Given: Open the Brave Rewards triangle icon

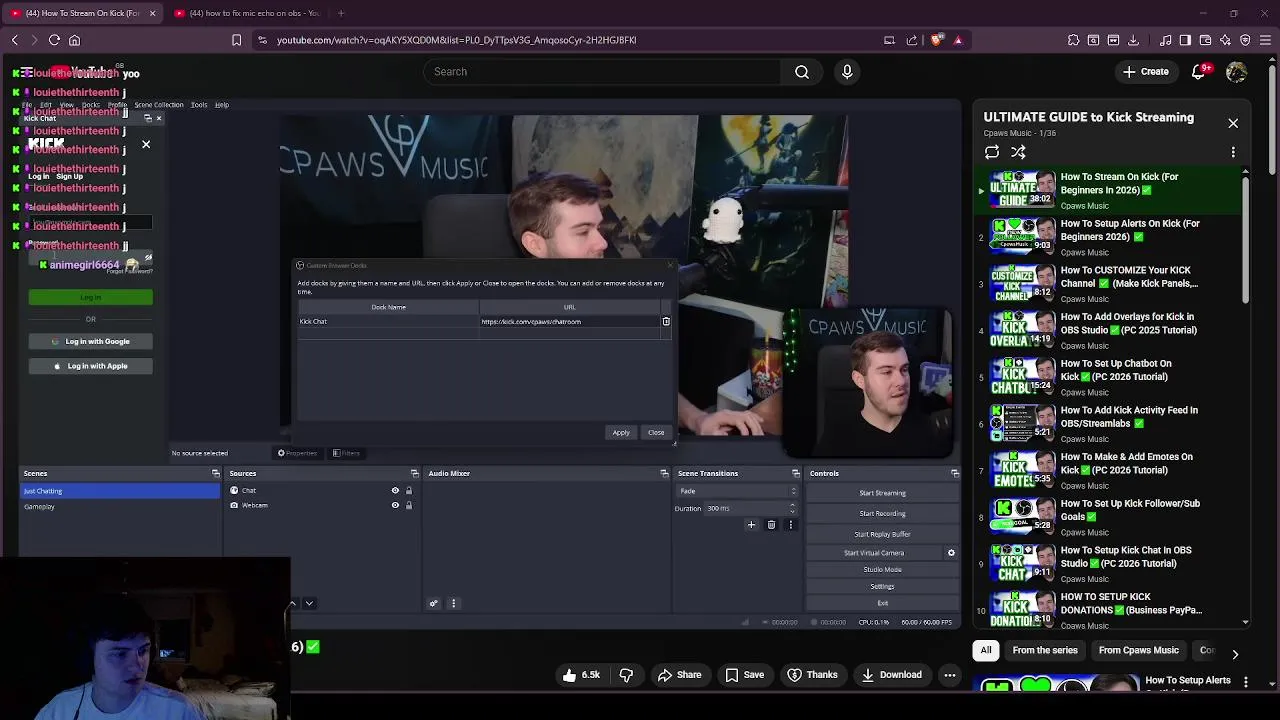Looking at the screenshot, I should click(x=958, y=40).
